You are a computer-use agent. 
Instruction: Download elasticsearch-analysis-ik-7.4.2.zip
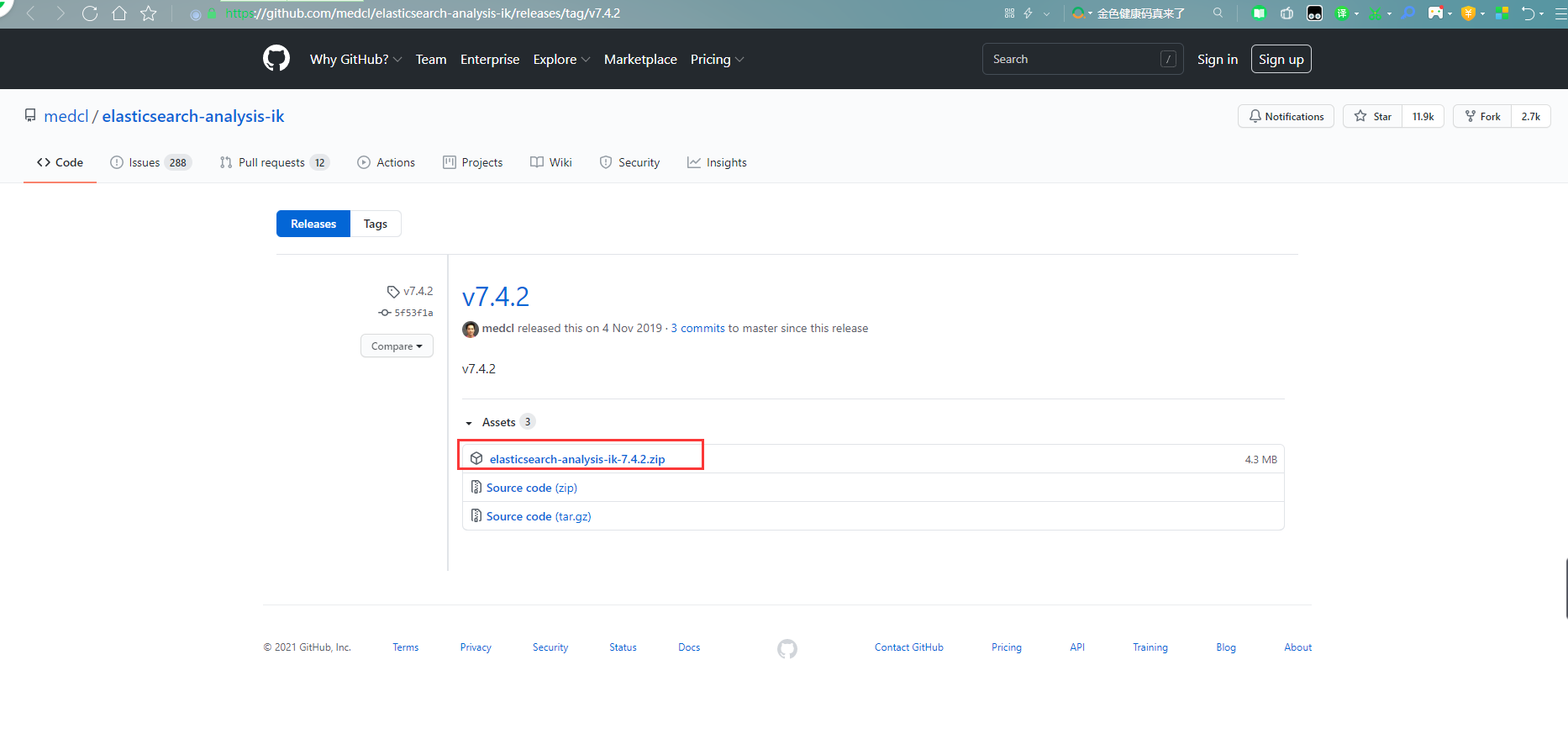577,459
